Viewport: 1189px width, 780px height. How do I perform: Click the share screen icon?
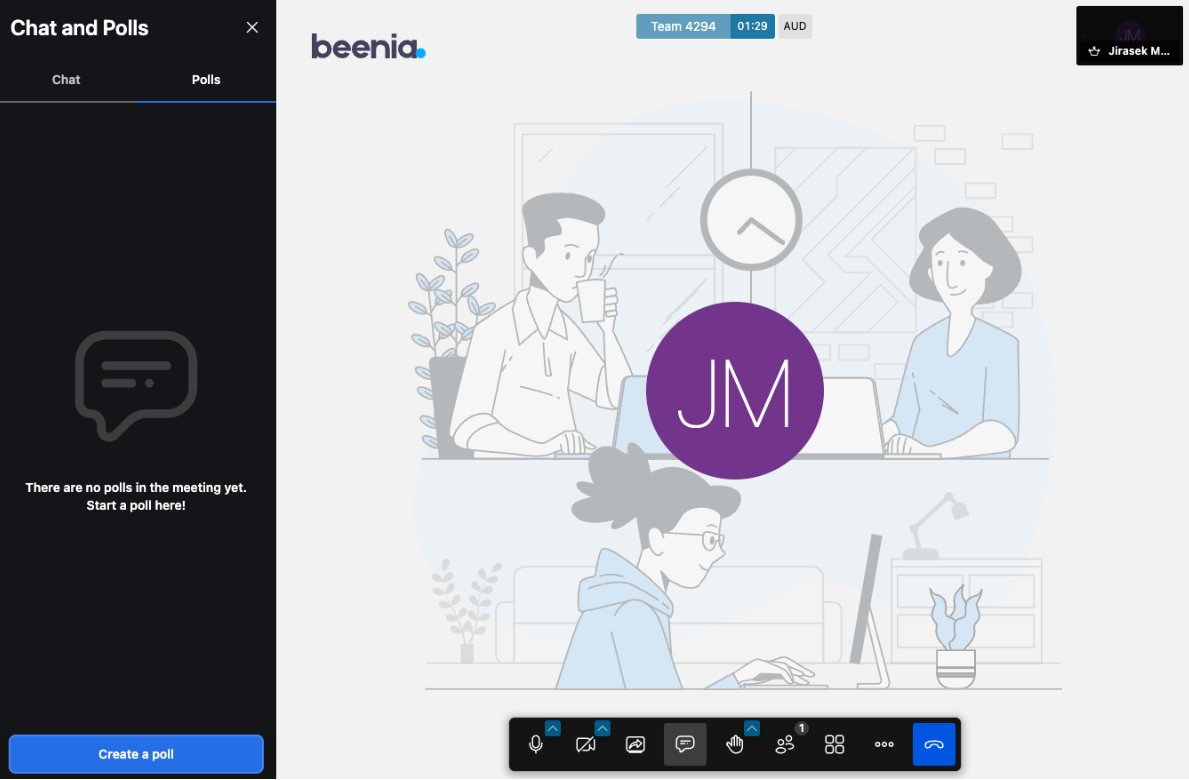coord(635,745)
